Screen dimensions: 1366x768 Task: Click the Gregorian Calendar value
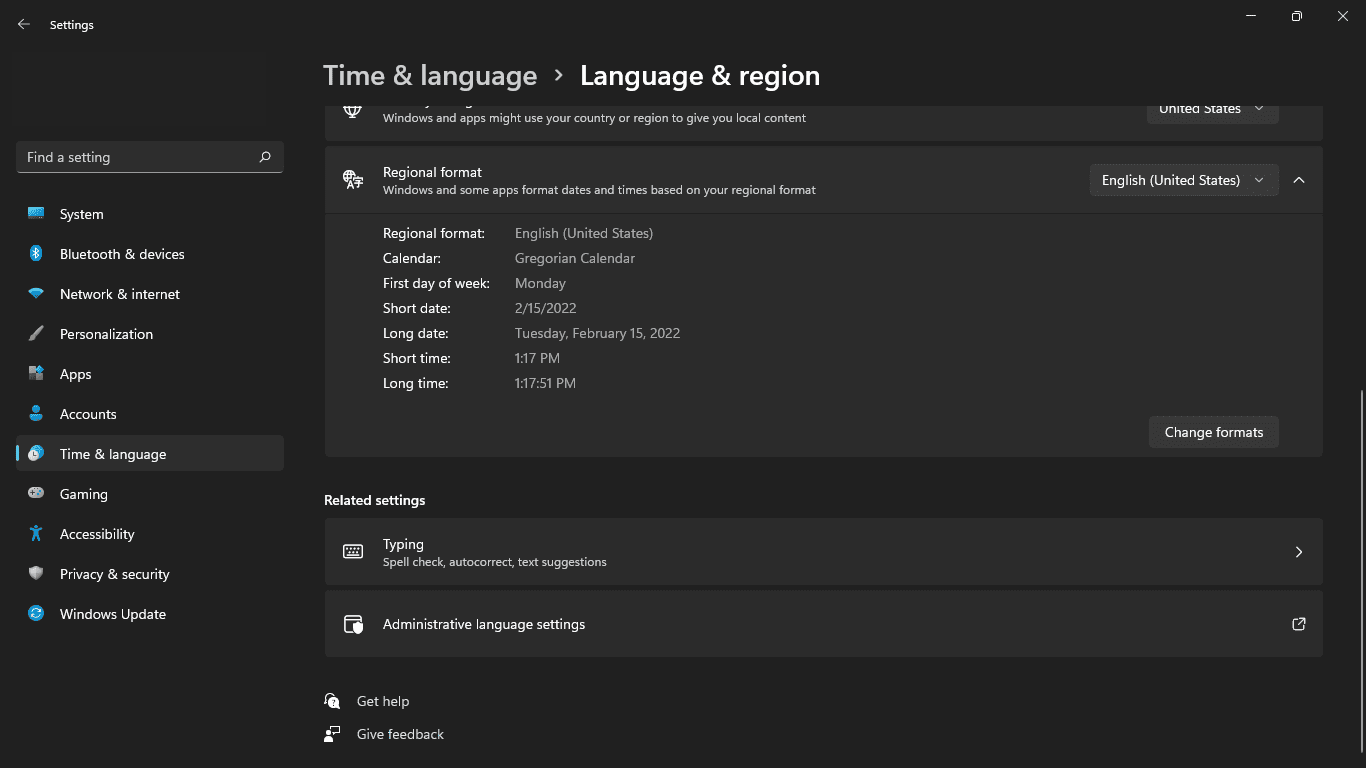tap(575, 258)
